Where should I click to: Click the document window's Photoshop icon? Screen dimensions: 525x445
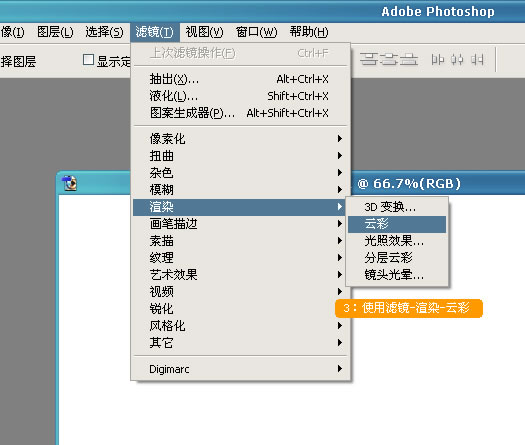click(70, 183)
